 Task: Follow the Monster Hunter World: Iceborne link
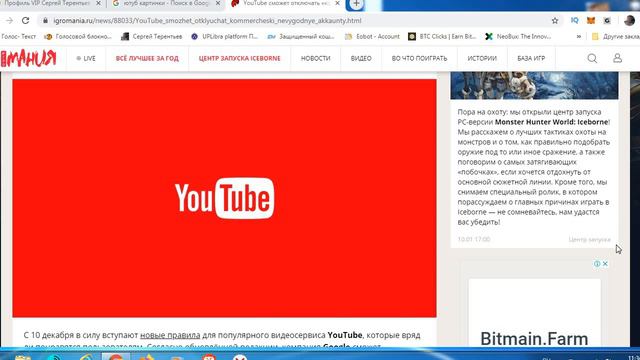[x=552, y=122]
